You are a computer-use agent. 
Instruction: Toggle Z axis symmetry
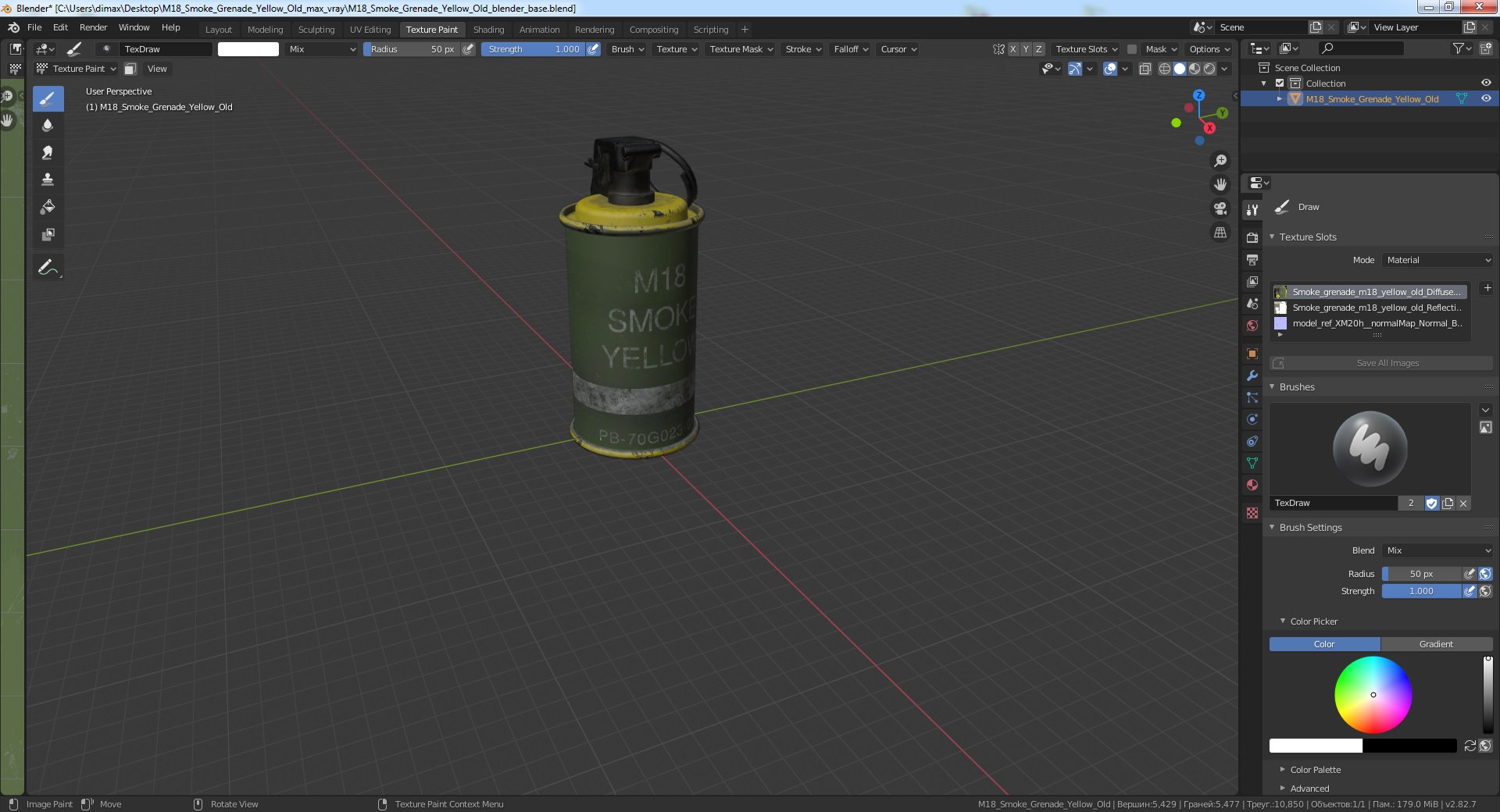(1038, 48)
